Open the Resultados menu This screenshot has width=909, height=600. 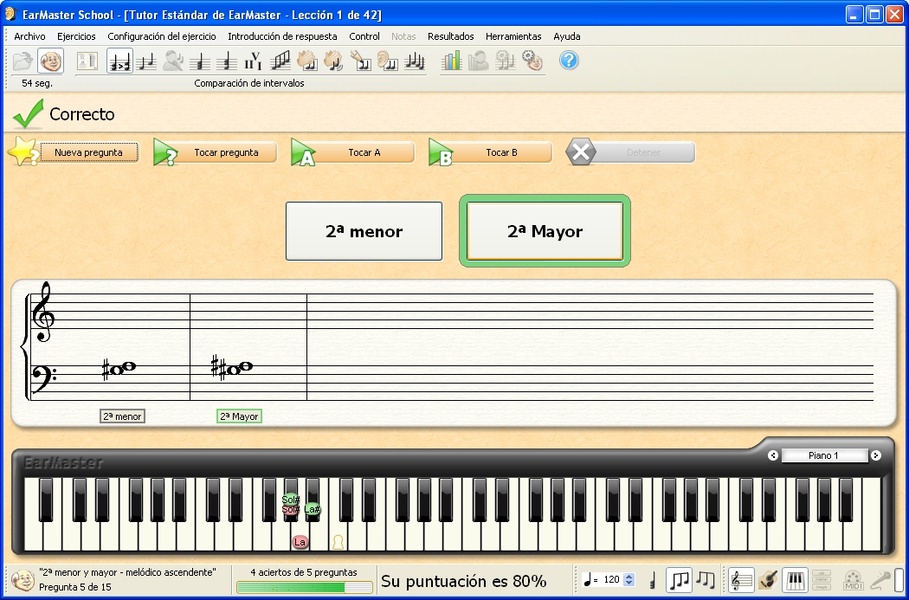pos(450,37)
